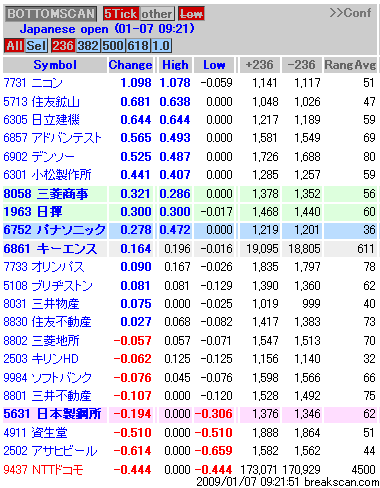Screen dimensions: 380x488
Task: Click the Japanese open (01-07 09:21) heading
Action: pyautogui.click(x=107, y=29)
